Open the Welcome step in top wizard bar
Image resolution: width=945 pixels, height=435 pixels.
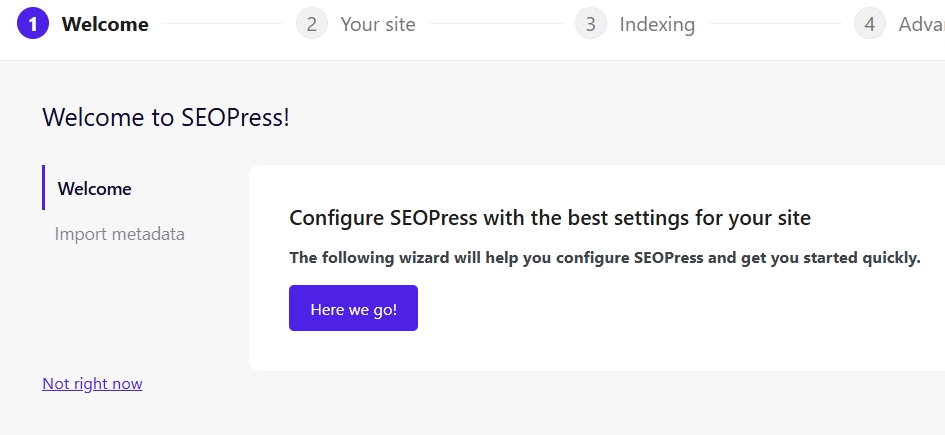[x=105, y=24]
